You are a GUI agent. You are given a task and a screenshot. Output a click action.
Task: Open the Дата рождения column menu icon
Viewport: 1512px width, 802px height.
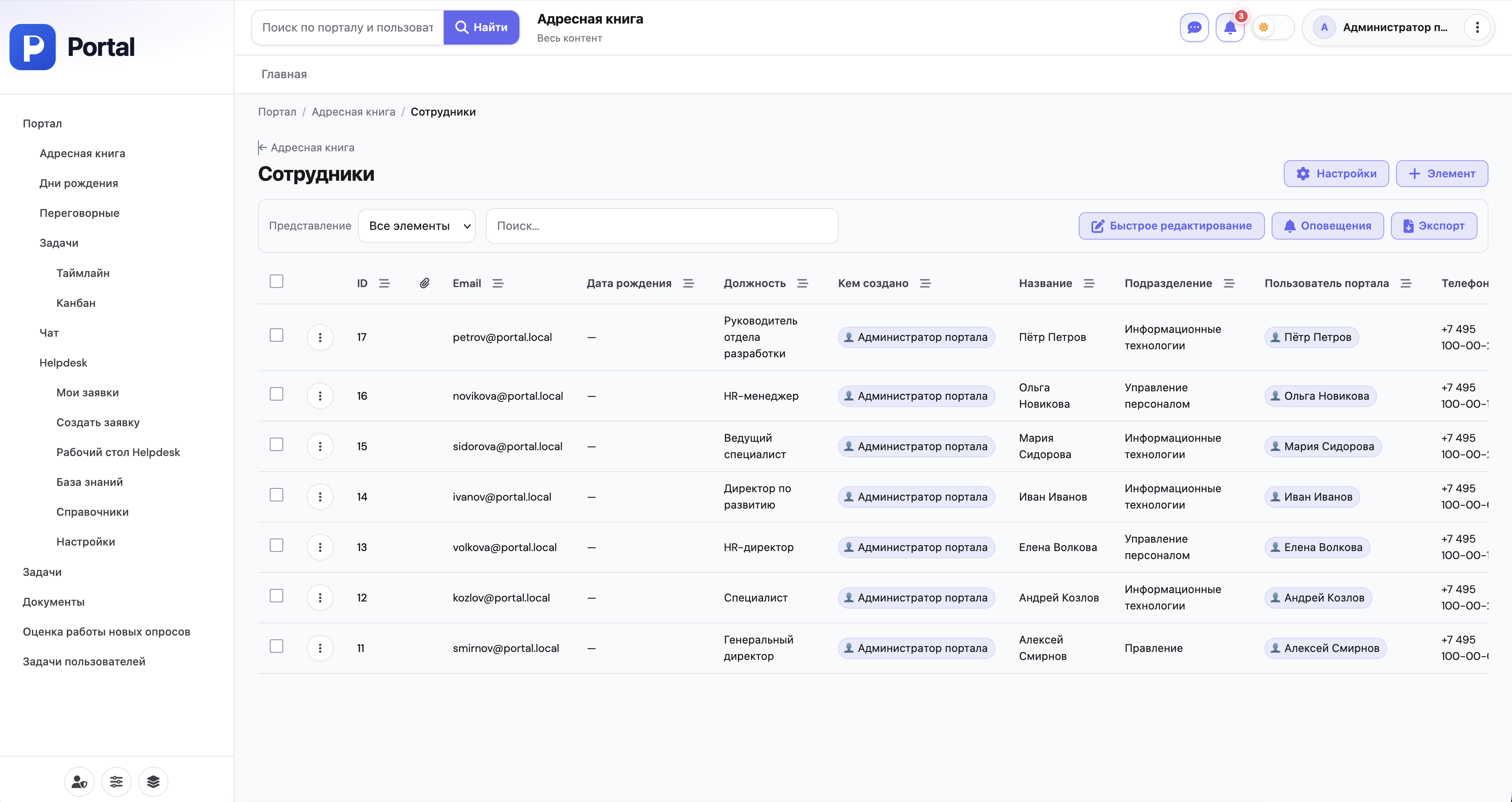pyautogui.click(x=688, y=284)
